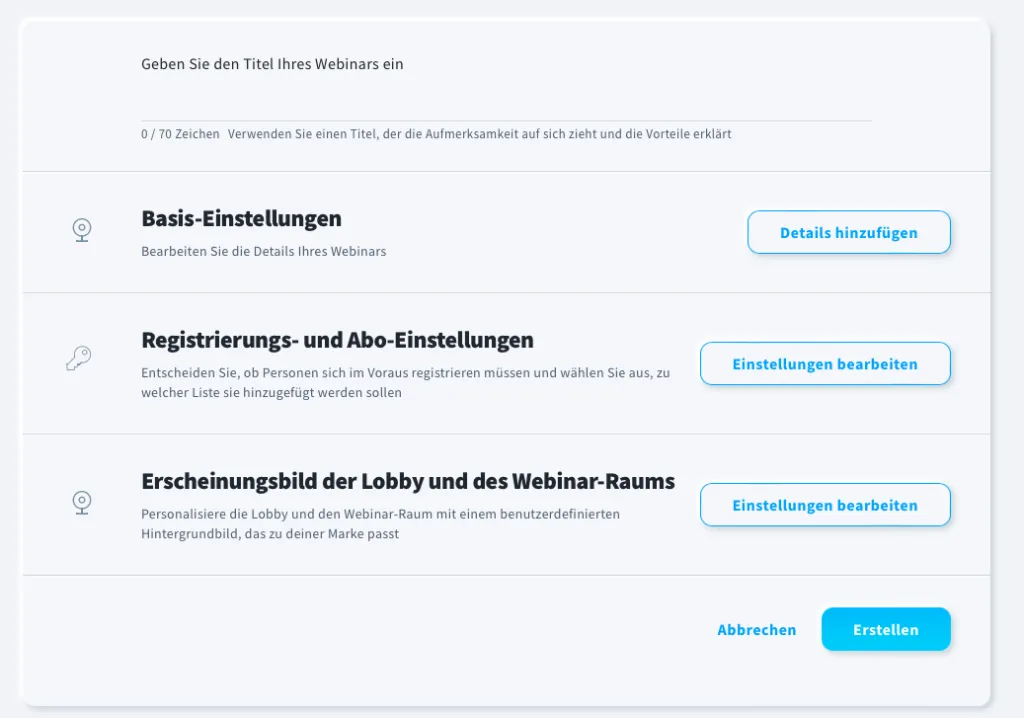Click Abbrechen to cancel

(x=757, y=630)
